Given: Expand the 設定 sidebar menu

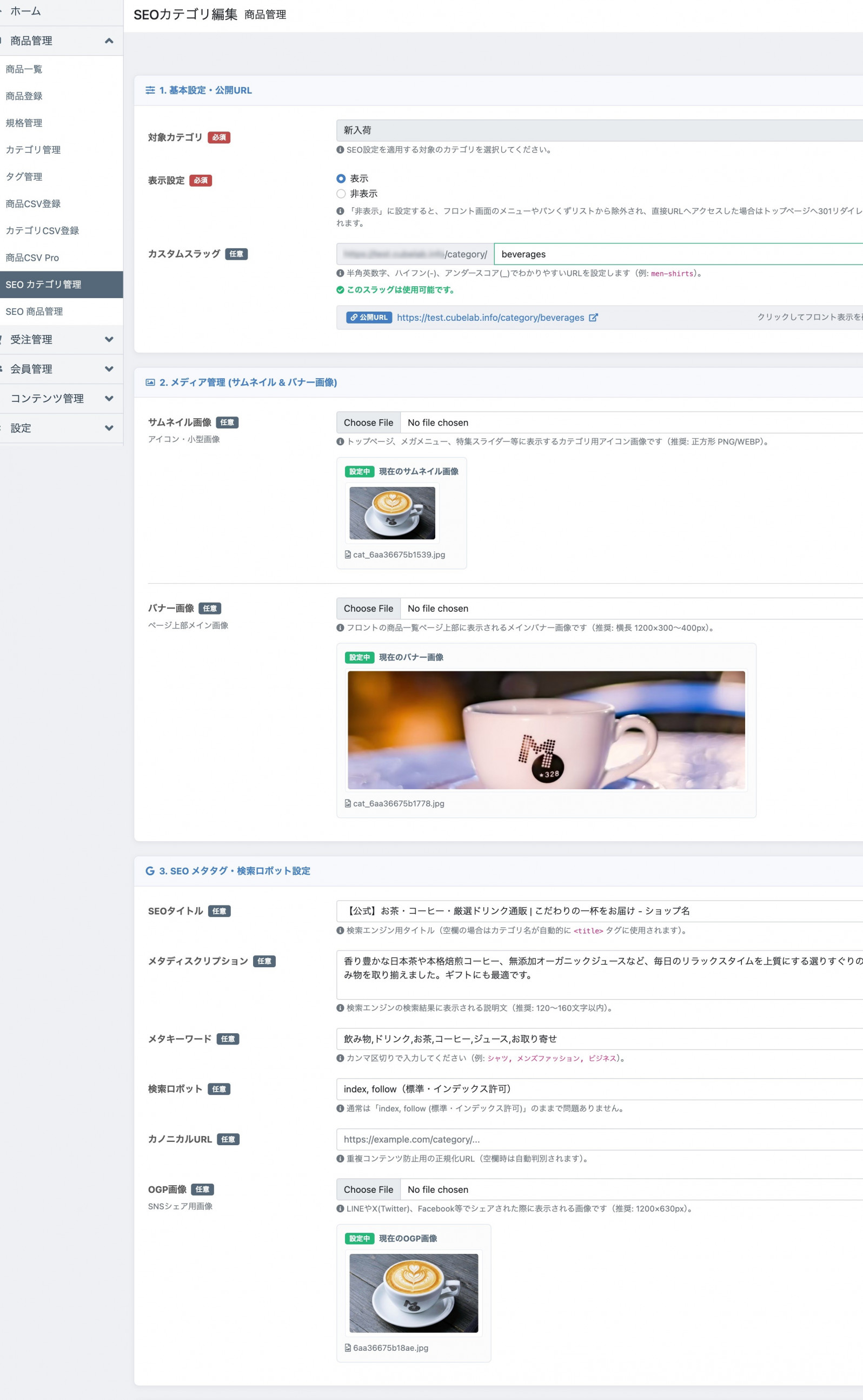Looking at the screenshot, I should 61,428.
